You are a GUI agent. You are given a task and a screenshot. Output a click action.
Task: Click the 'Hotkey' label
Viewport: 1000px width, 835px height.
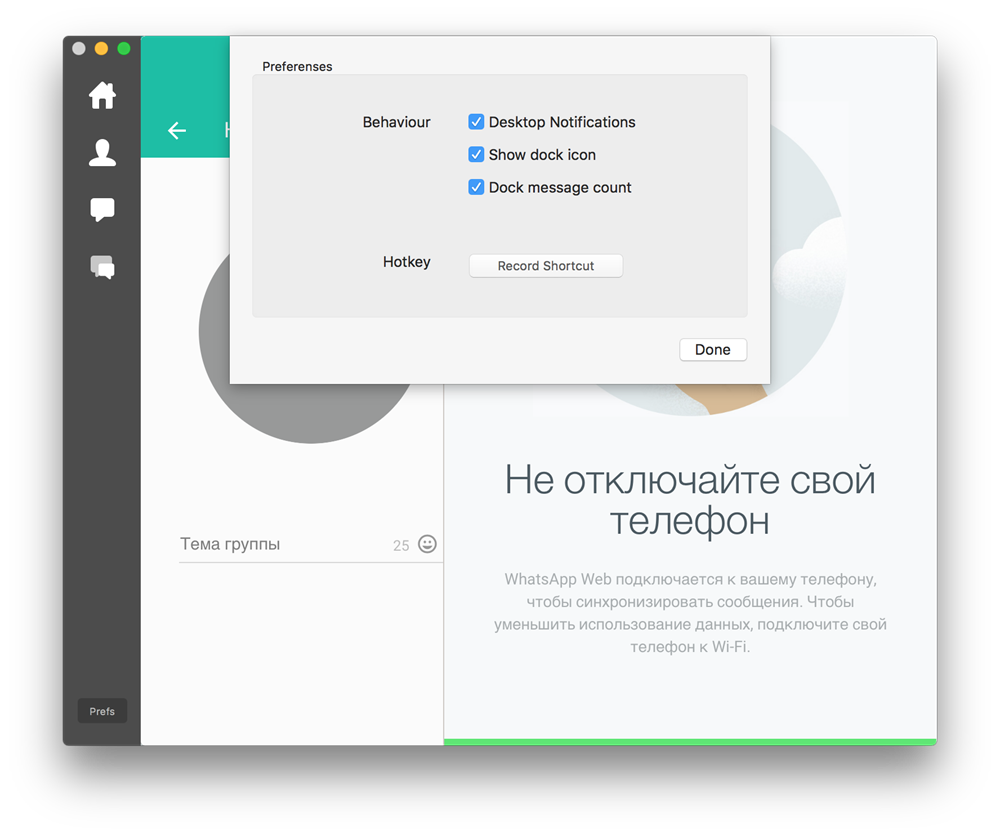click(407, 262)
